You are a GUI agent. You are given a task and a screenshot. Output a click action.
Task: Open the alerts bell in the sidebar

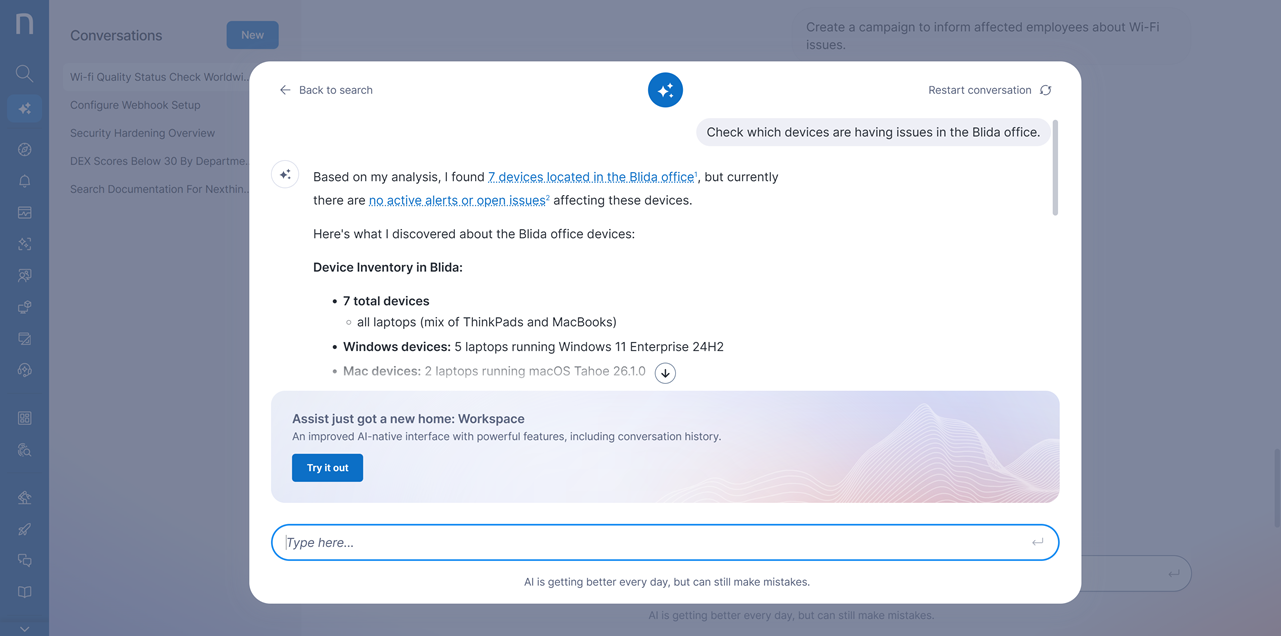coord(24,181)
